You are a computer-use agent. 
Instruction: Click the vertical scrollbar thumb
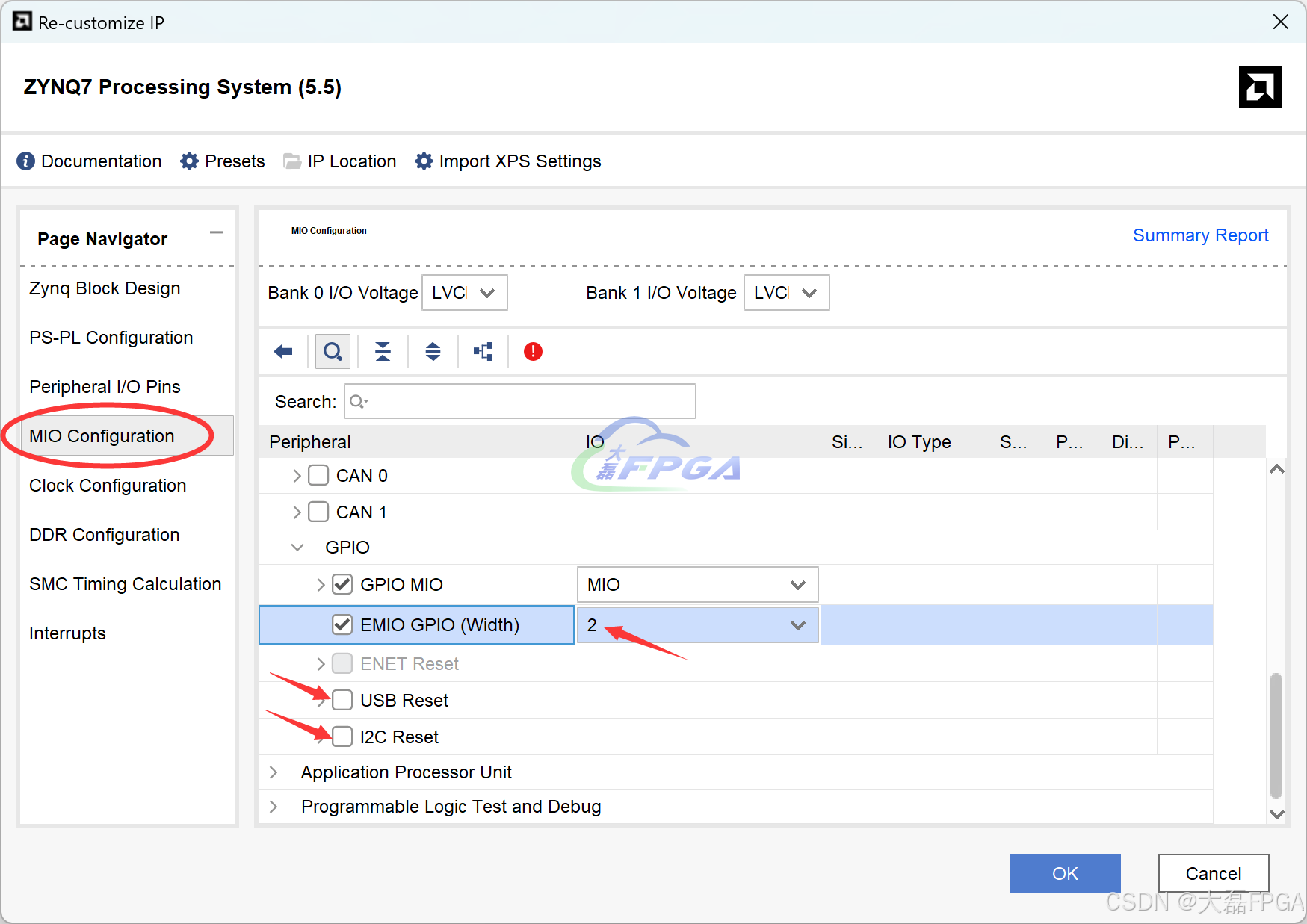1276,736
